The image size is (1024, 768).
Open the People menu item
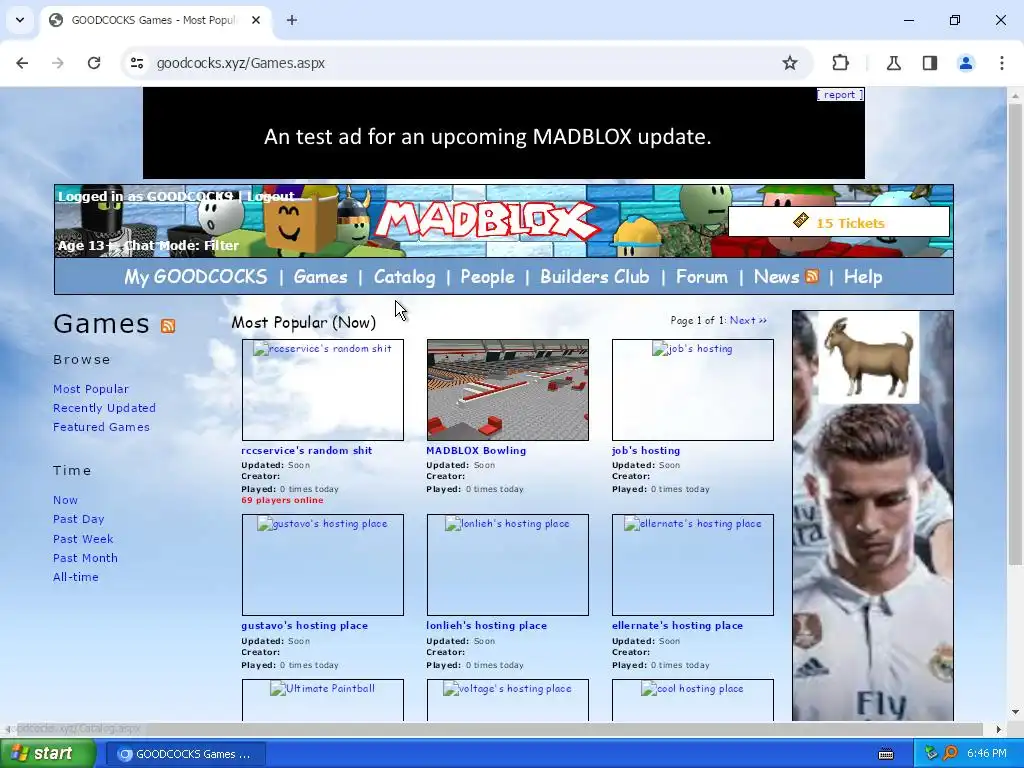pos(487,277)
